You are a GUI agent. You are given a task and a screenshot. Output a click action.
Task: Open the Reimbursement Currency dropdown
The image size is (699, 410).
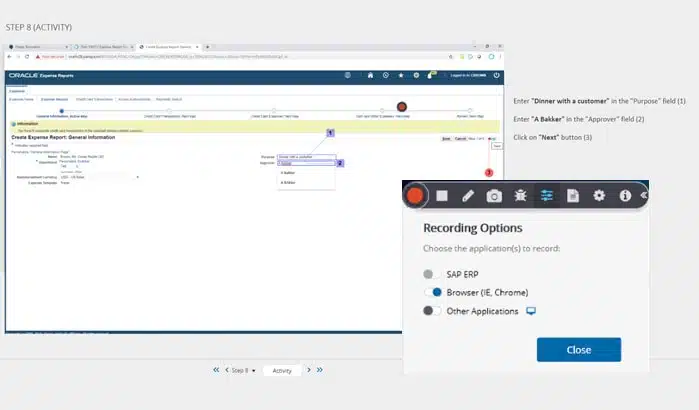point(99,177)
